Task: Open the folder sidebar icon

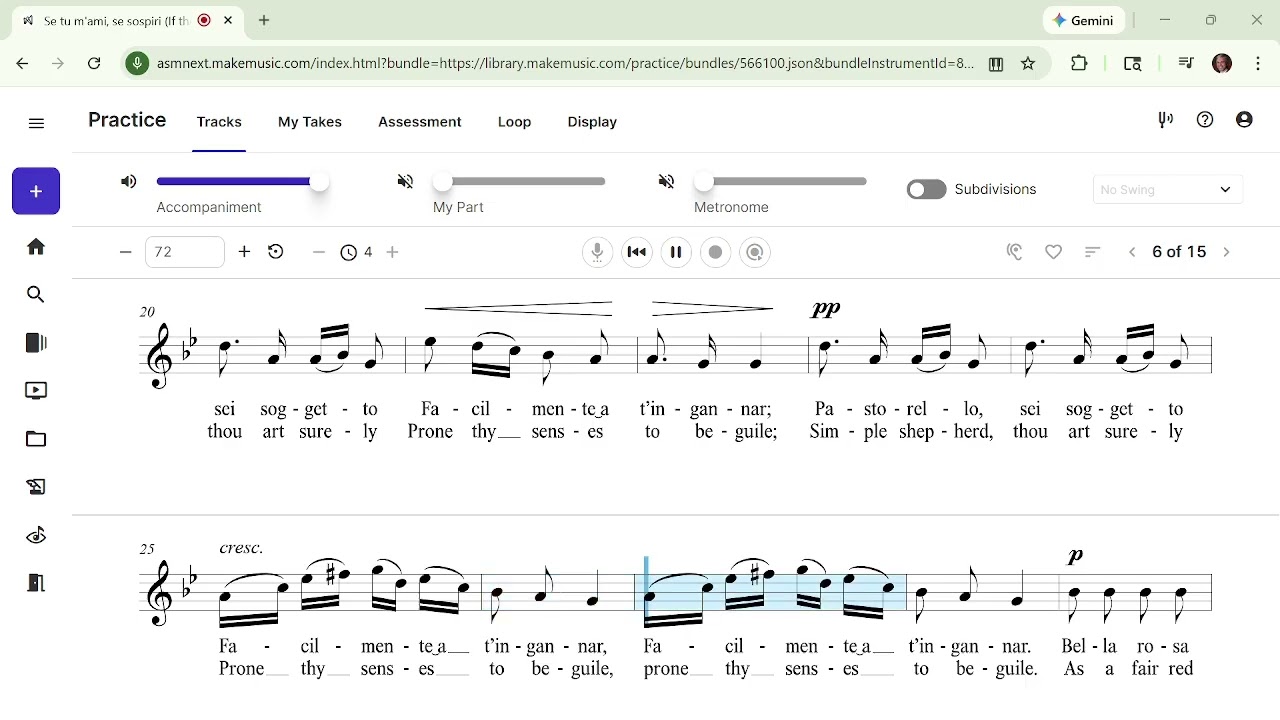Action: click(36, 439)
